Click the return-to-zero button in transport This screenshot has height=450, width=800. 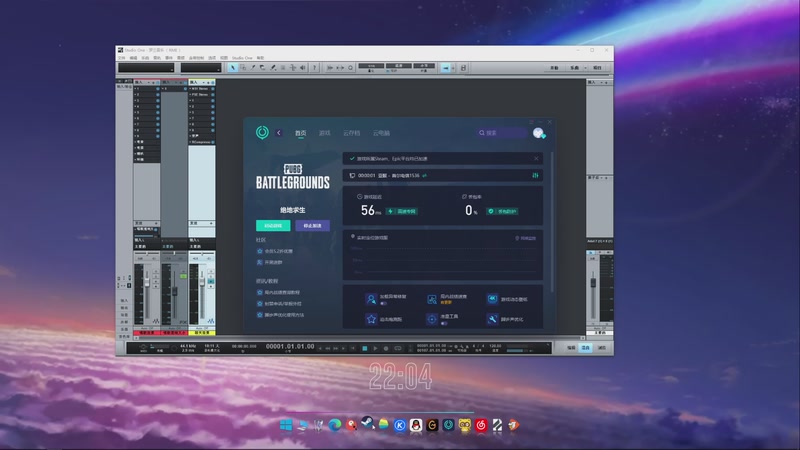point(353,348)
